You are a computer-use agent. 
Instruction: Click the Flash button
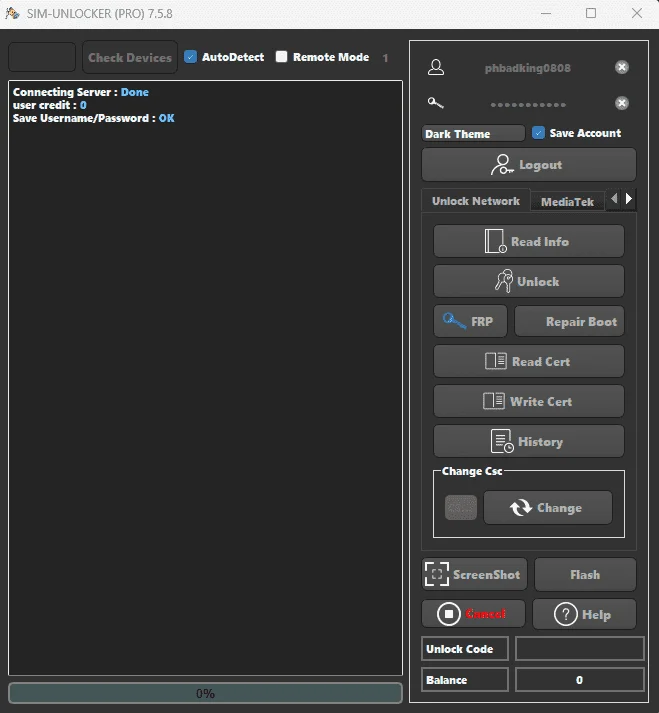click(x=585, y=574)
